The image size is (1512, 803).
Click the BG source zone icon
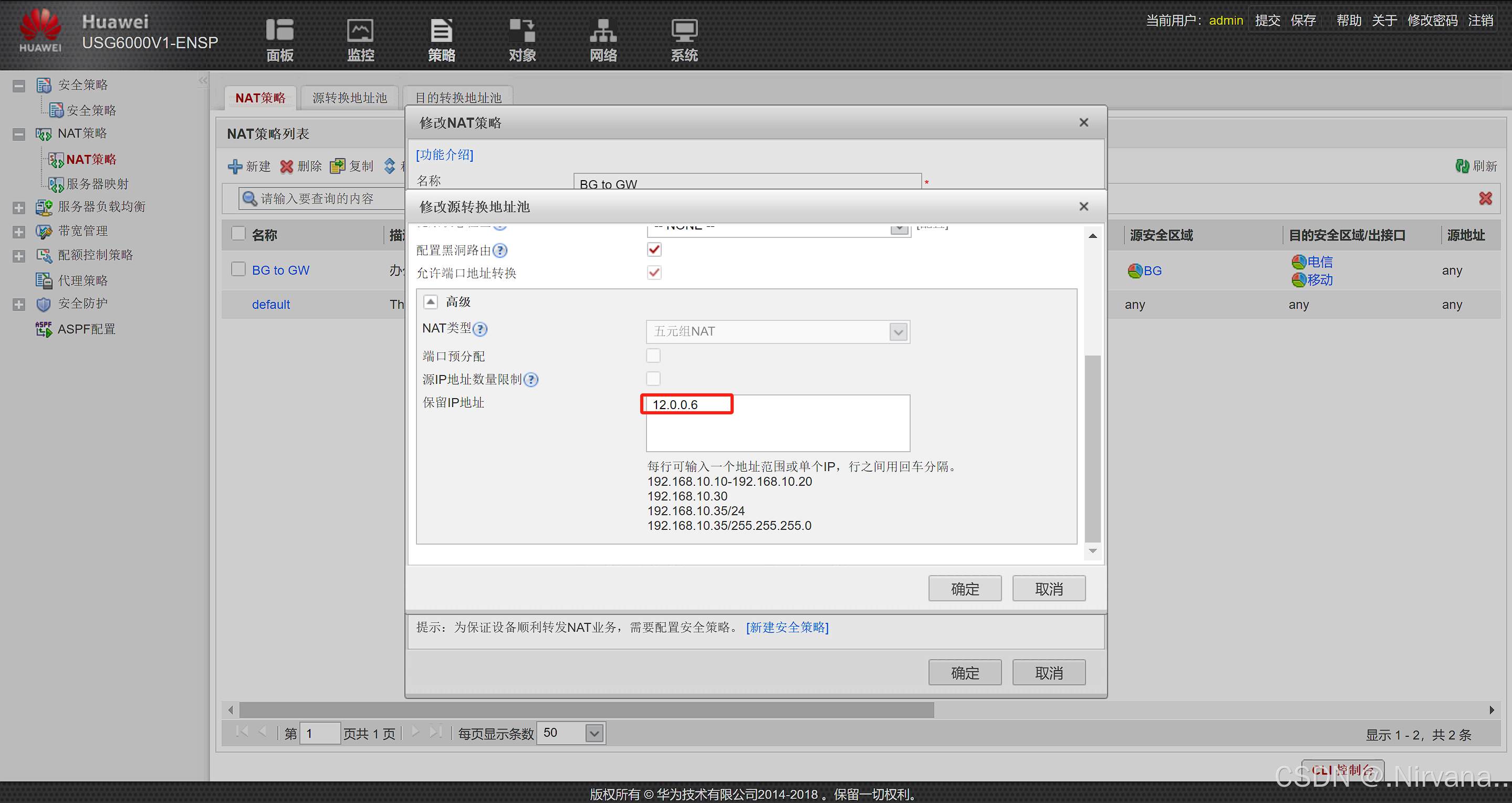pos(1134,270)
